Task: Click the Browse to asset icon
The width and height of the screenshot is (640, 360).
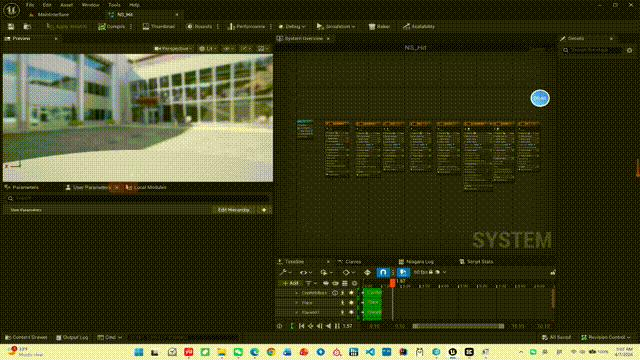Action: [27, 27]
